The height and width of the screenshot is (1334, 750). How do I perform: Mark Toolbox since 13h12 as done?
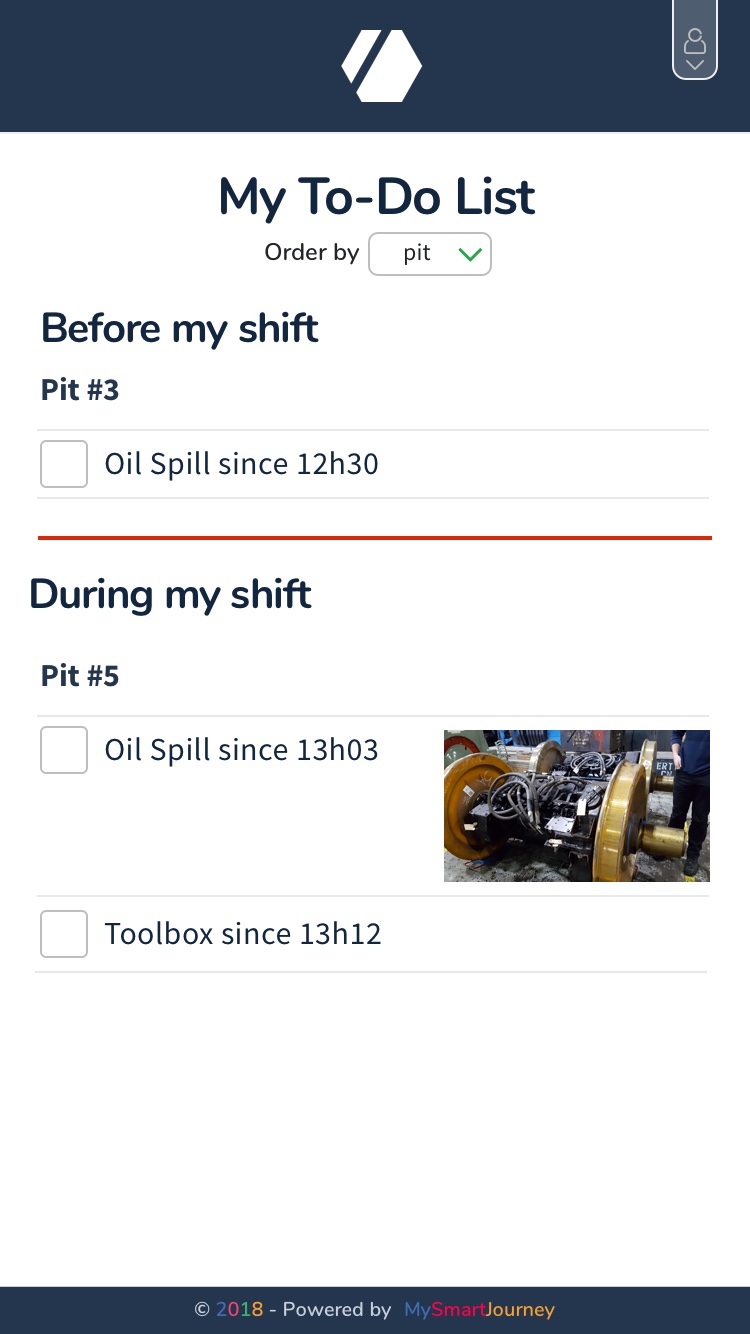coord(64,934)
